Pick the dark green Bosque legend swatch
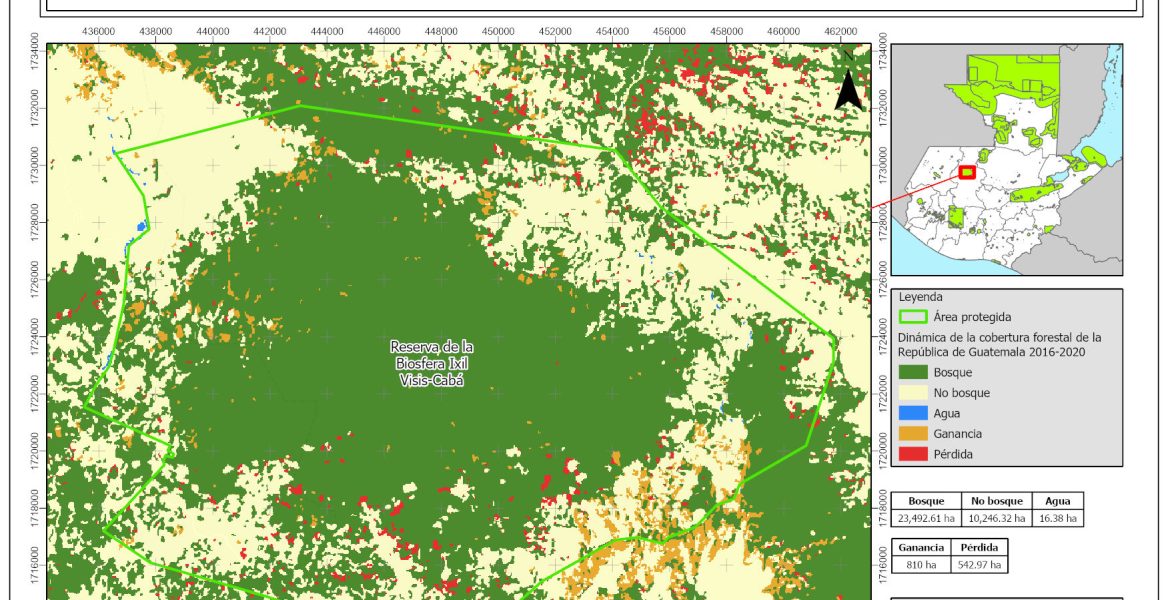1170x600 pixels. tap(914, 372)
